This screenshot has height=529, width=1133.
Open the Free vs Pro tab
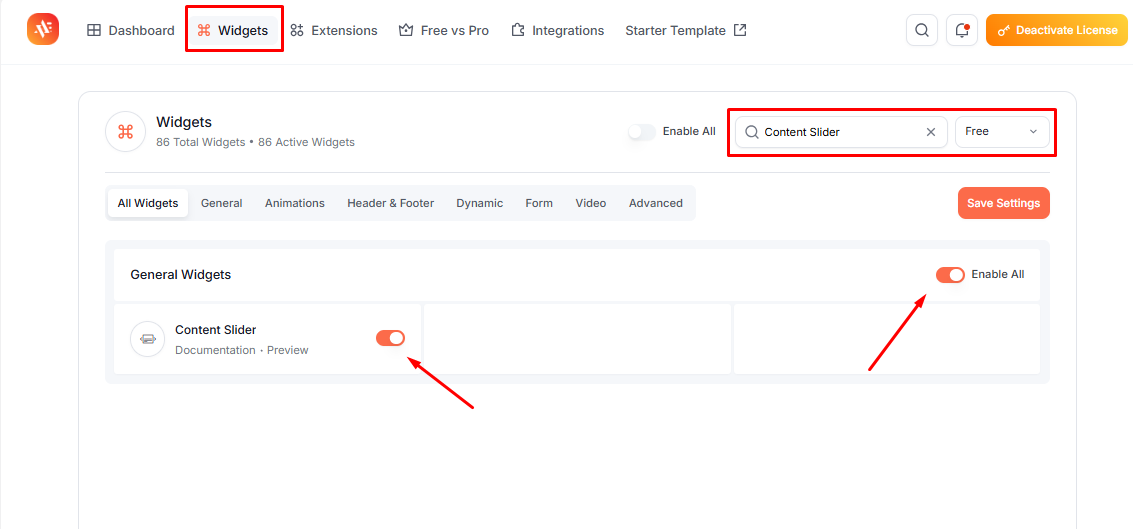point(444,30)
